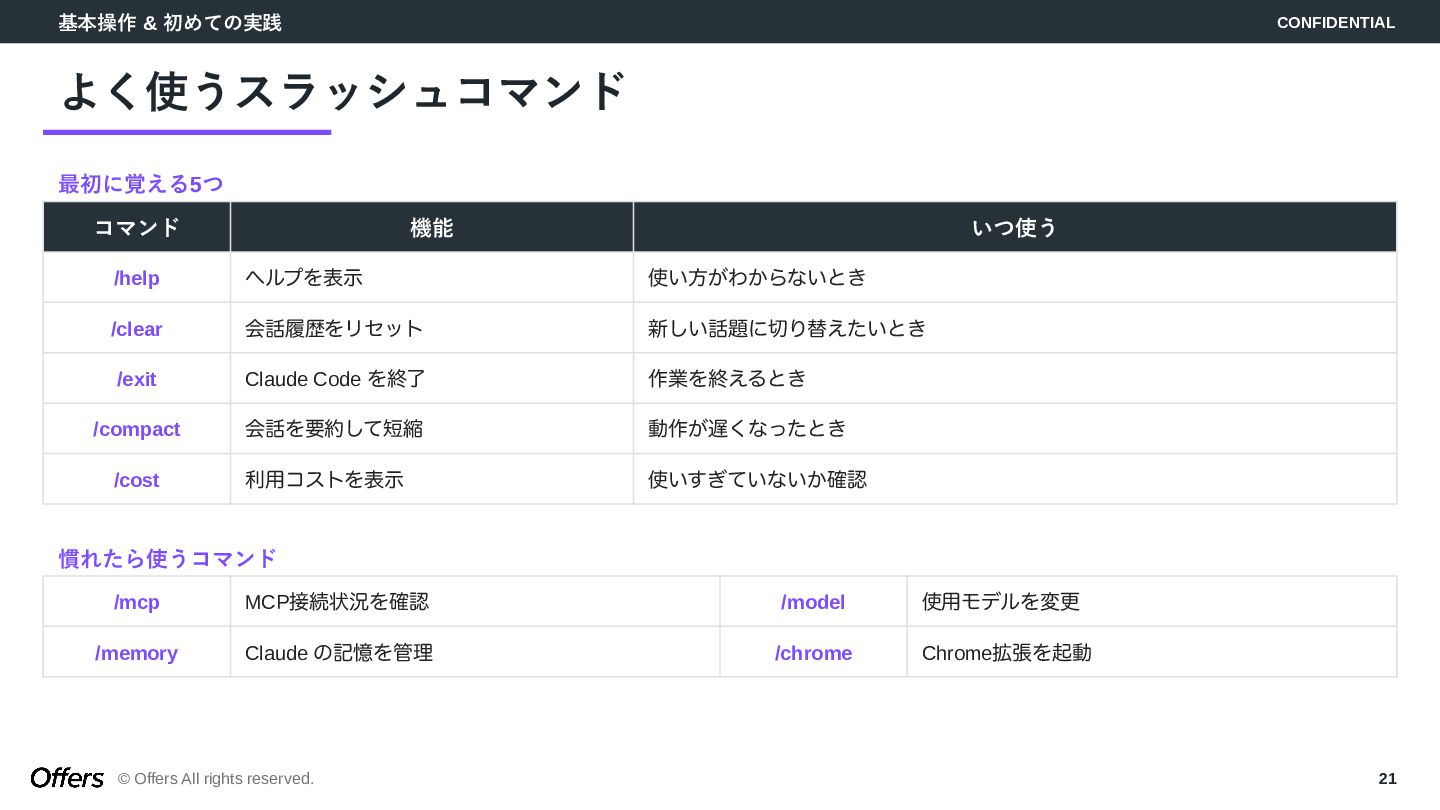Click the いつ使う column header
This screenshot has height=810, width=1440.
pyautogui.click(x=1015, y=227)
